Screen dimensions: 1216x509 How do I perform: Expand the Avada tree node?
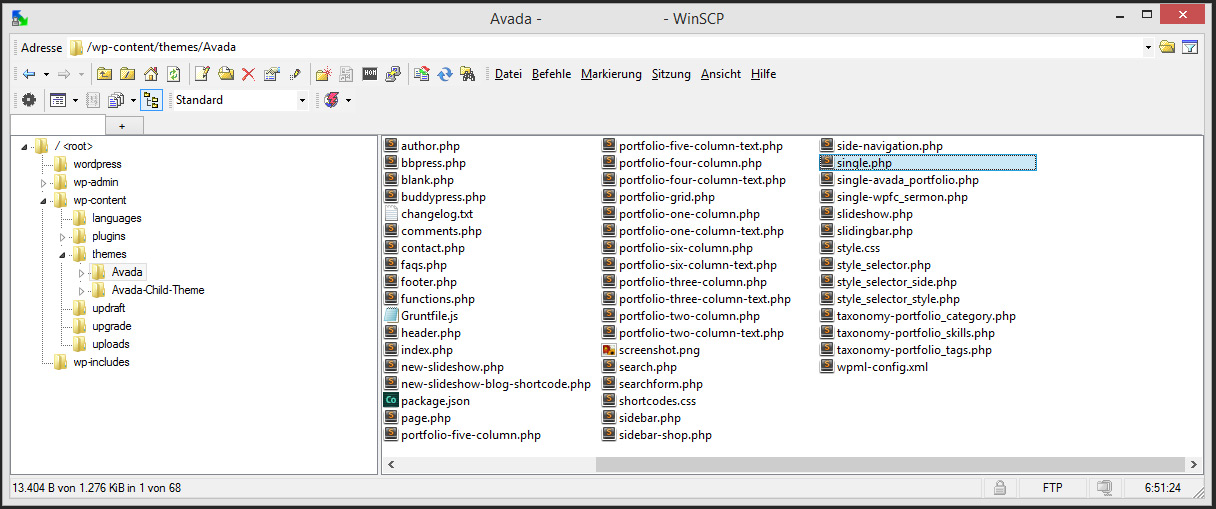[x=81, y=272]
